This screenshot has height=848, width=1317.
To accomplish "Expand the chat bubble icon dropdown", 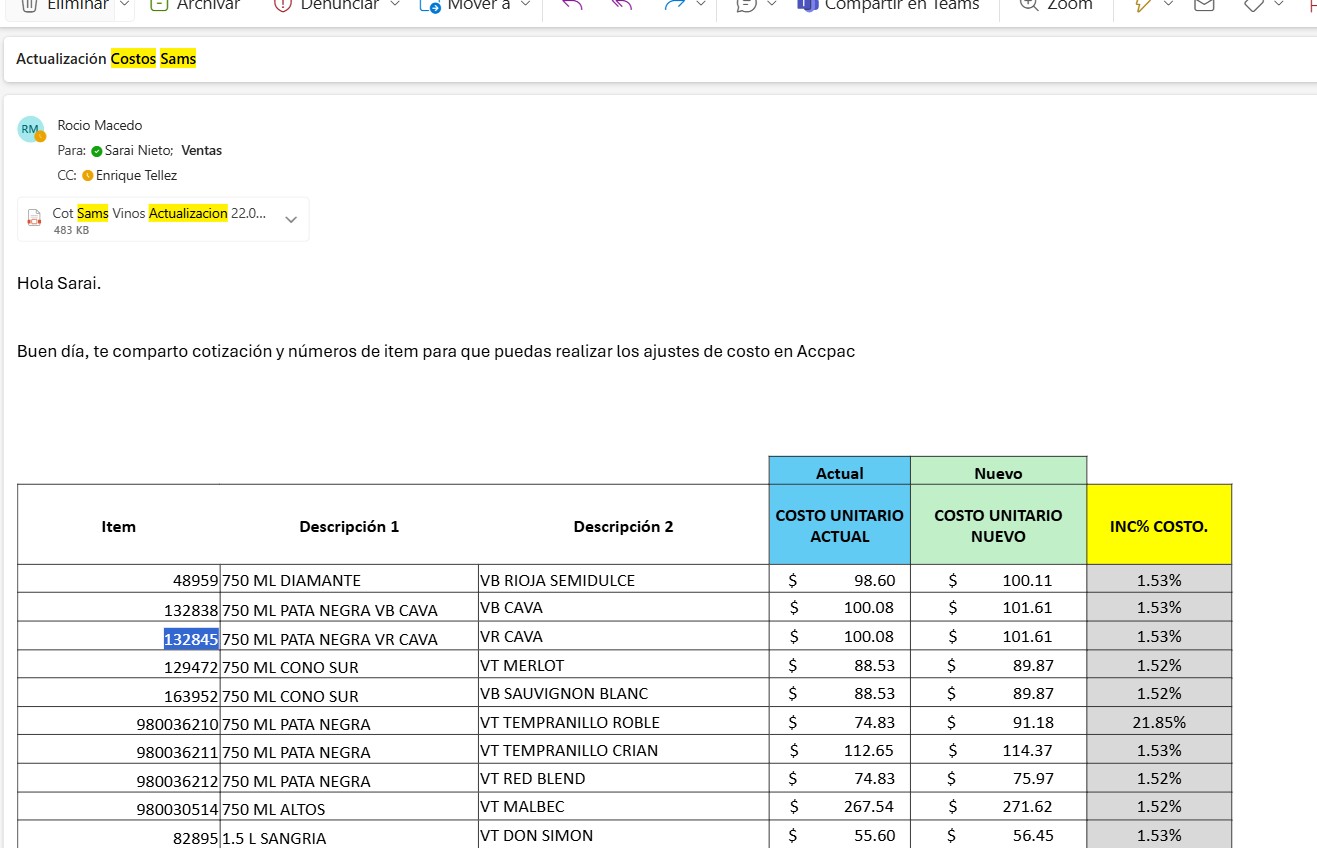I will (x=771, y=5).
